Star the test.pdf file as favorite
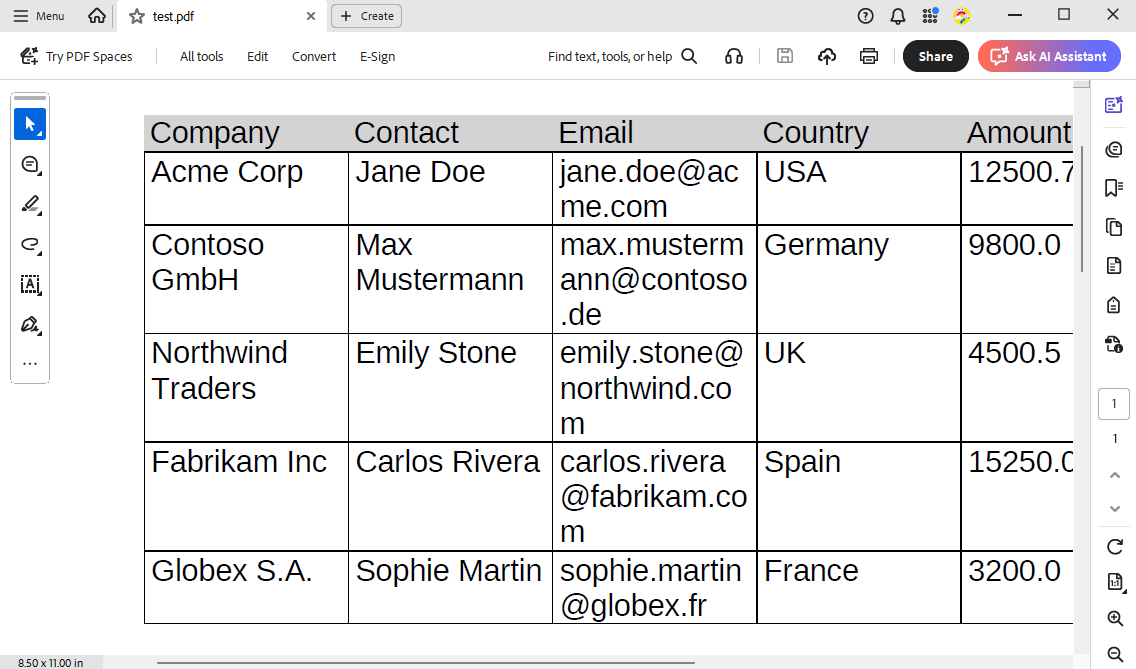The height and width of the screenshot is (669, 1136). click(x=137, y=16)
